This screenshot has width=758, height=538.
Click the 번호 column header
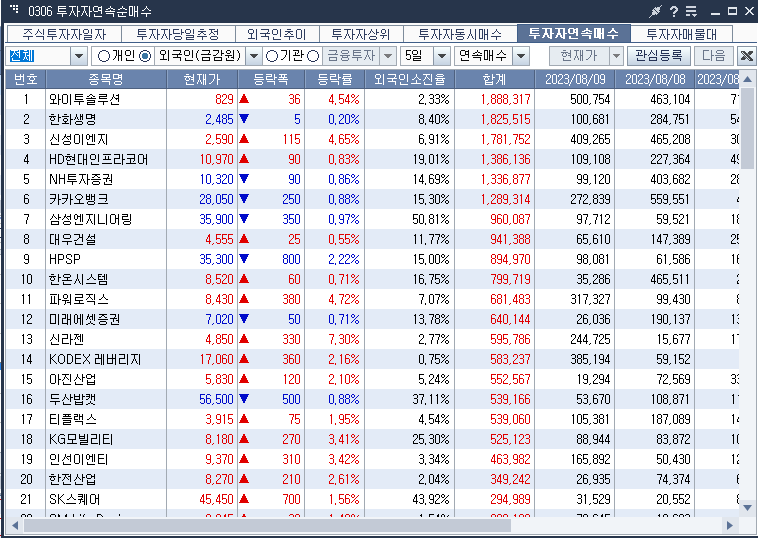point(26,79)
